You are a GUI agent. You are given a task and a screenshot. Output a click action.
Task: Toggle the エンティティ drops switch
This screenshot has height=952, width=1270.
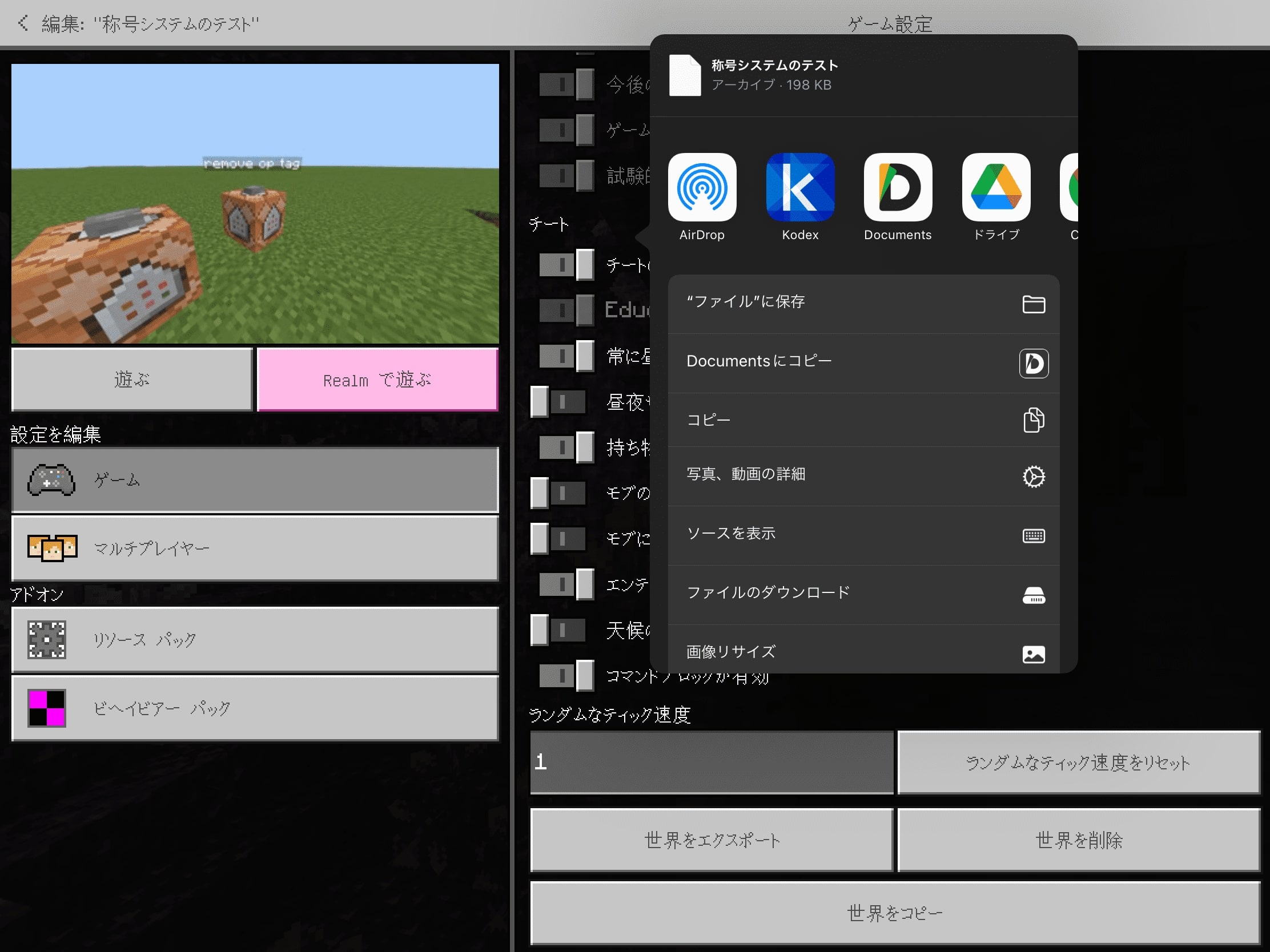tap(566, 584)
